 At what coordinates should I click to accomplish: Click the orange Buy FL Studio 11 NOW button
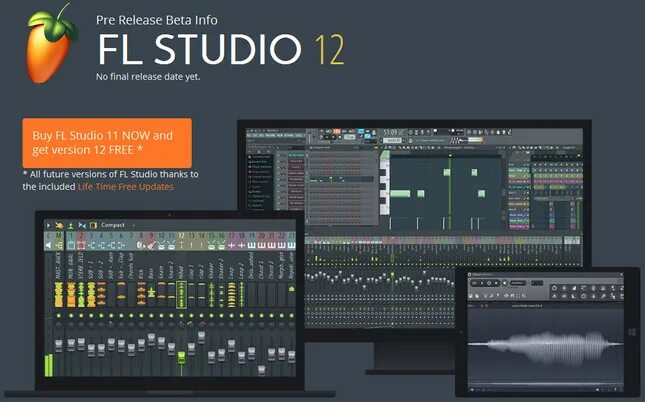107,143
